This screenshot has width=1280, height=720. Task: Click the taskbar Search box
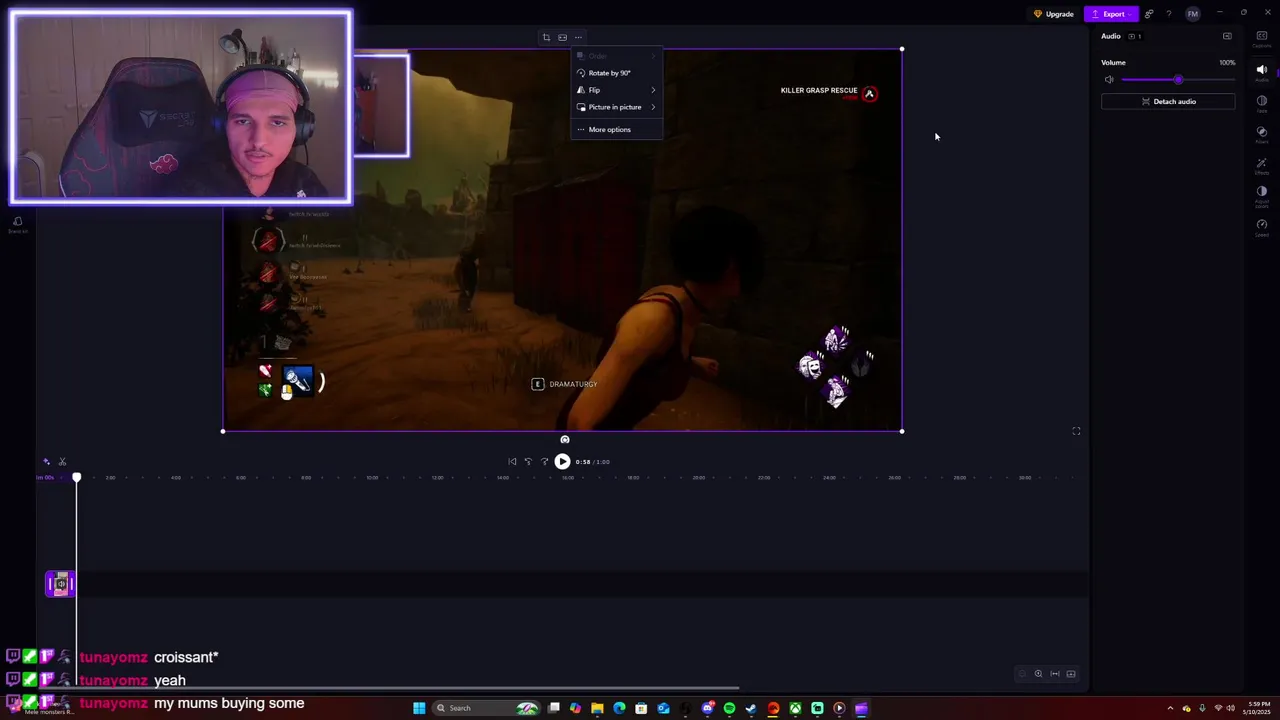(487, 708)
